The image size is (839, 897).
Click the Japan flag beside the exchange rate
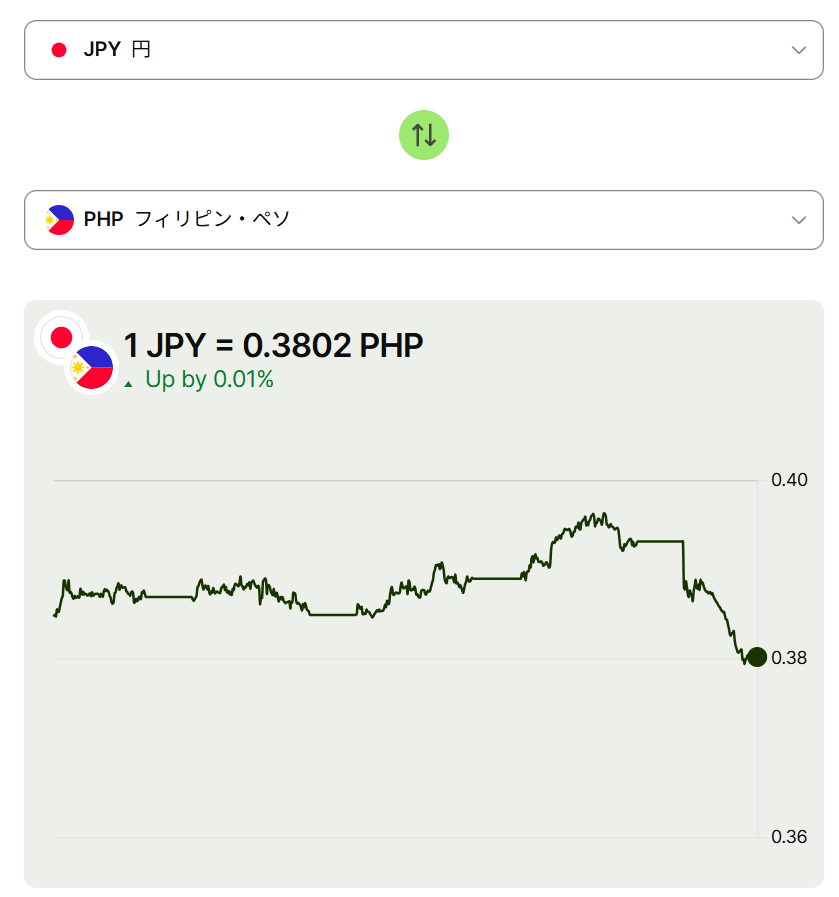(61, 337)
